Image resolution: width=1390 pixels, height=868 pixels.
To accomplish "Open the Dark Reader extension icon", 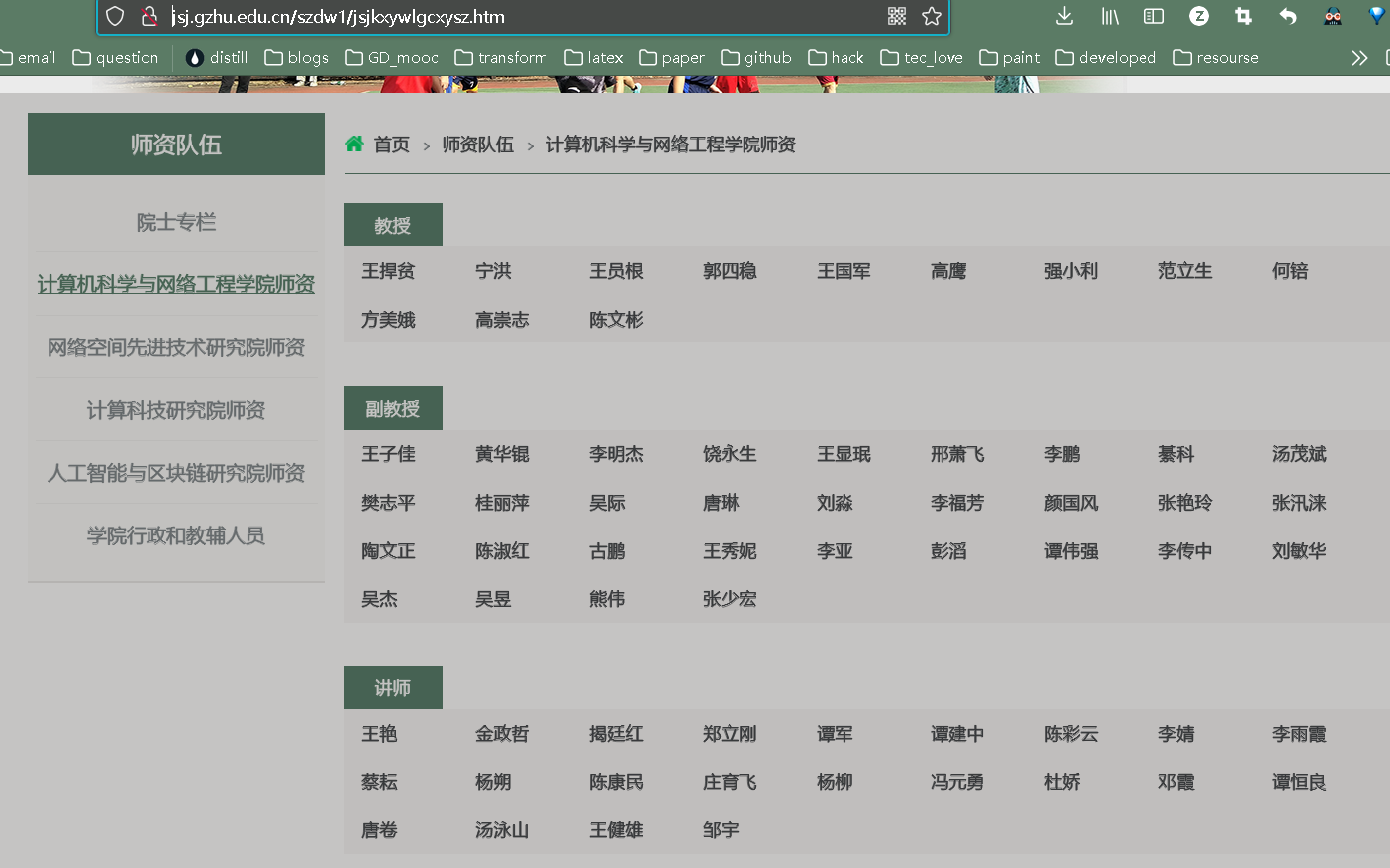I will click(1333, 16).
